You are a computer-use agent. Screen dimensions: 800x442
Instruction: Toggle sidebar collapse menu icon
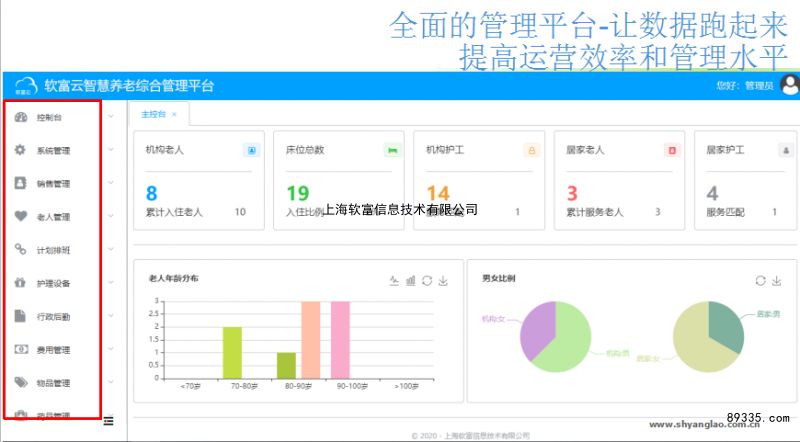[x=108, y=420]
